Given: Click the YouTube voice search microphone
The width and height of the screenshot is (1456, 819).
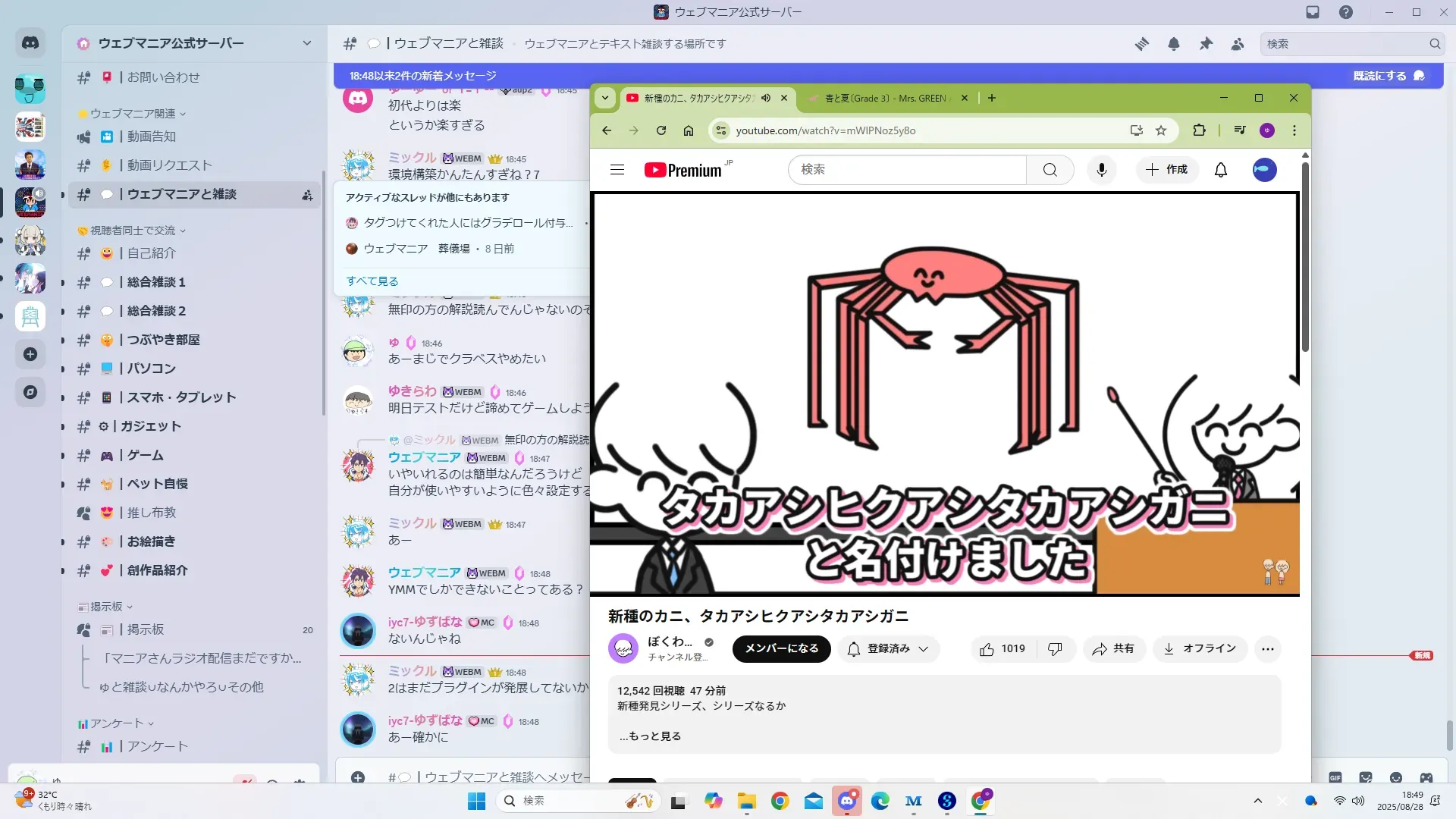Looking at the screenshot, I should point(1101,170).
